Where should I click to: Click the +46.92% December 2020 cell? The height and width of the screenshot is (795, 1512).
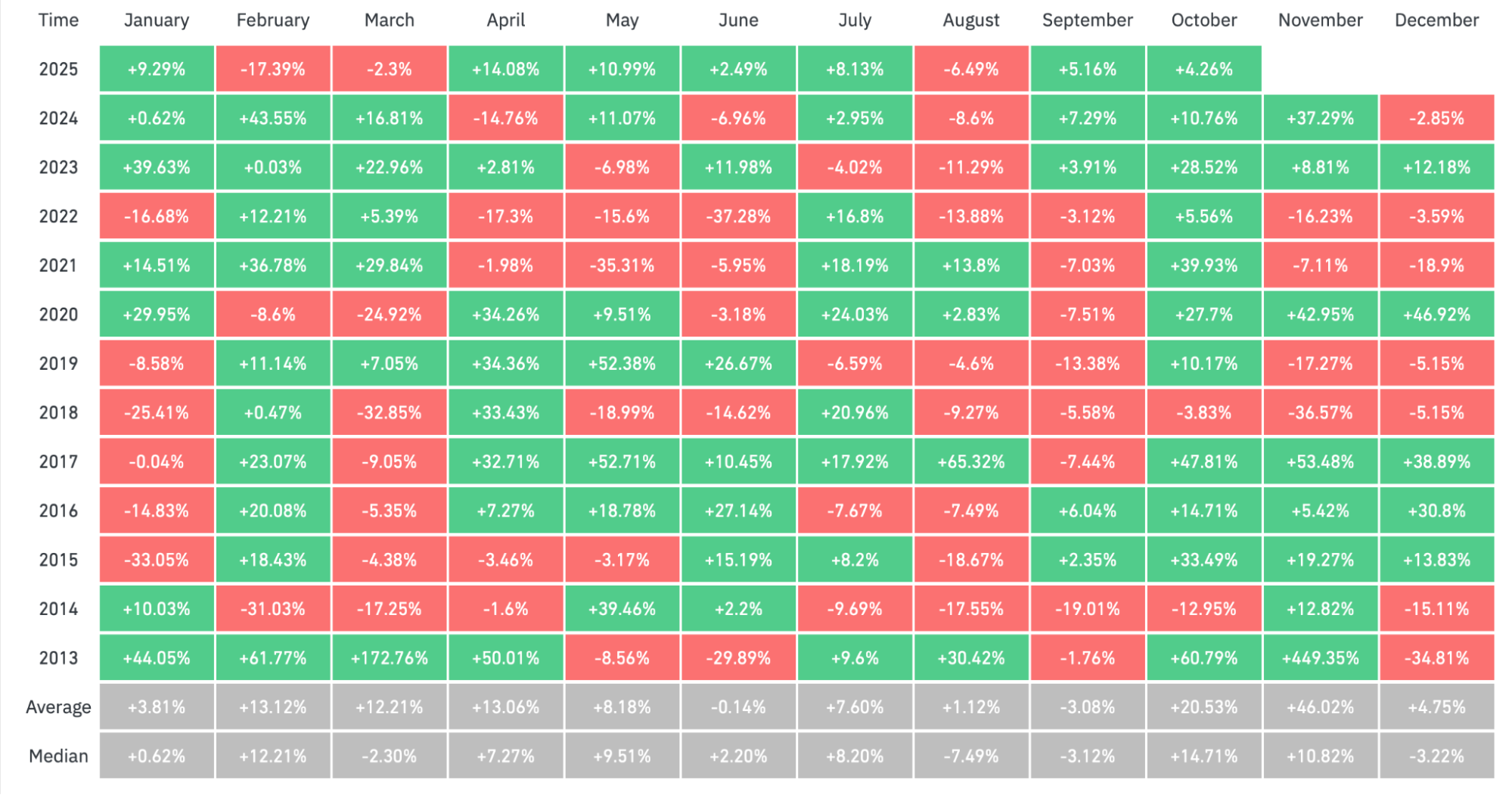(1436, 315)
